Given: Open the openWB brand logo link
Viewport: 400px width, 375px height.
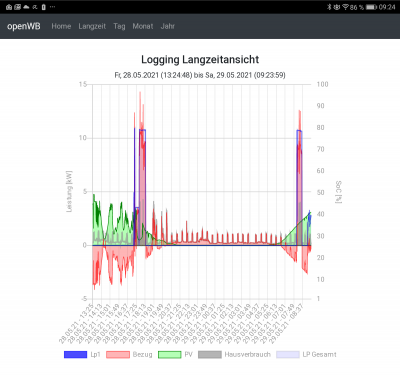Looking at the screenshot, I should point(24,26).
